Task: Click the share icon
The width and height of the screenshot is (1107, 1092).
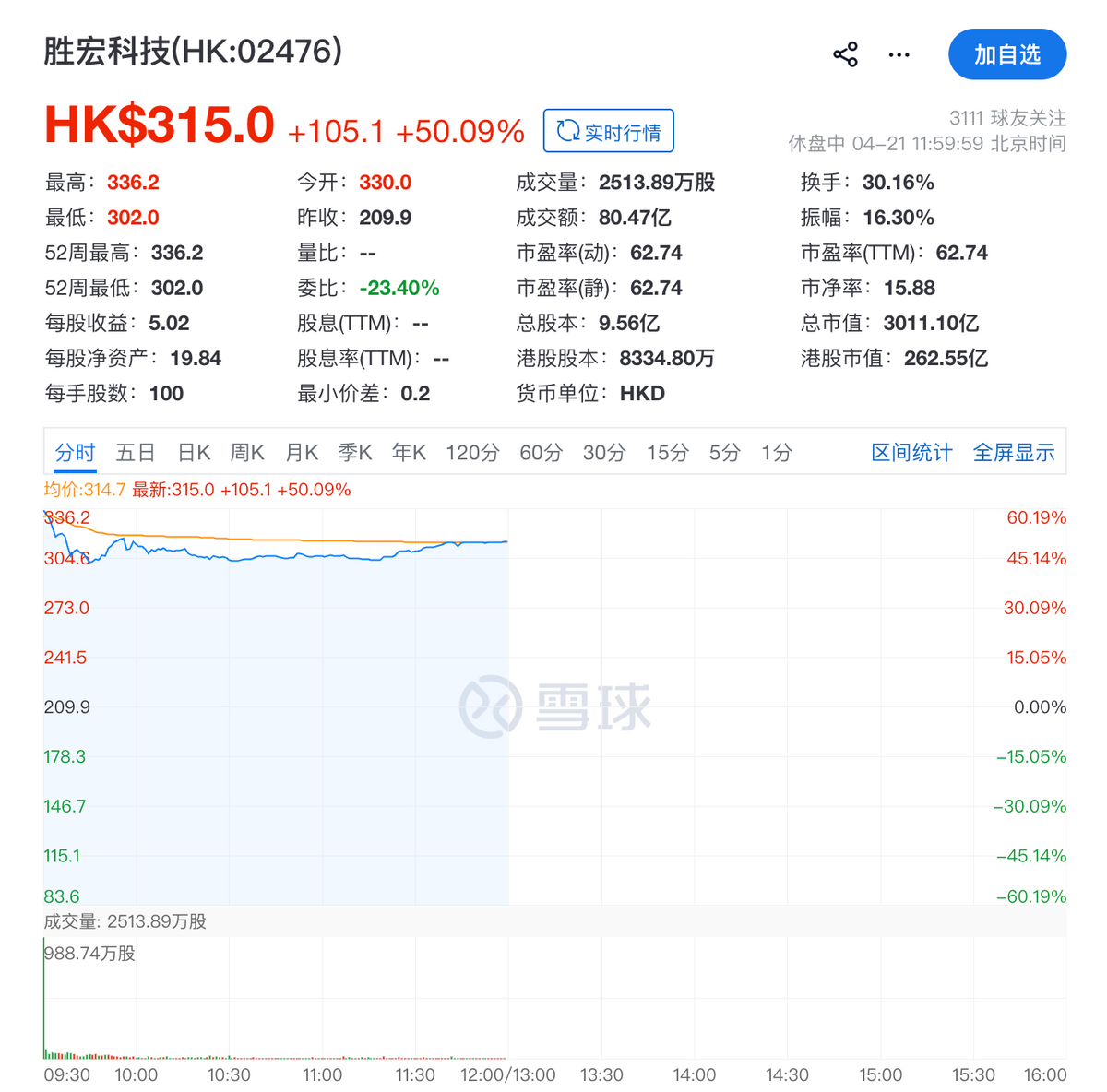Action: click(x=845, y=55)
